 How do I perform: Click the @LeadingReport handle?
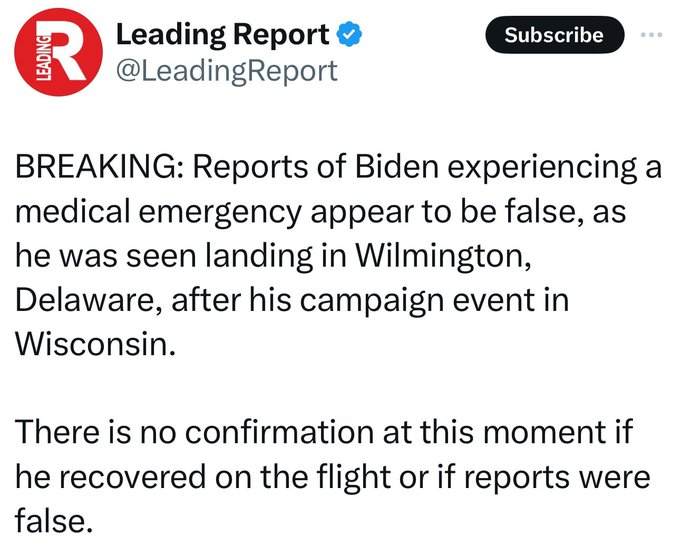227,71
